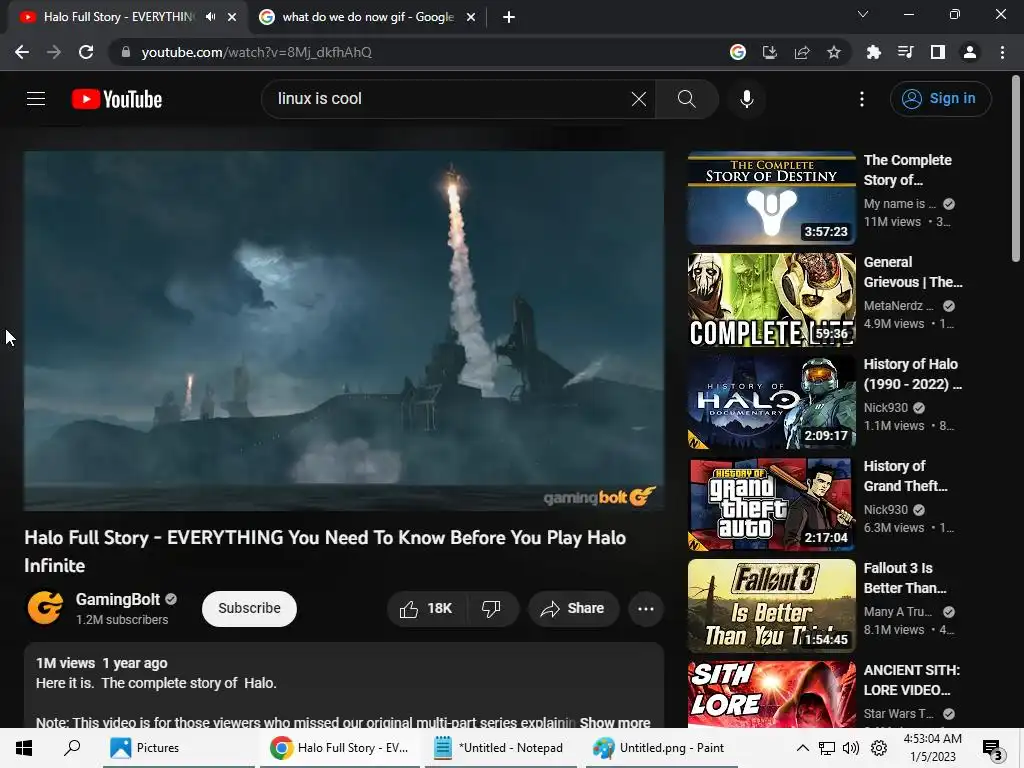1024x768 pixels.
Task: Switch to Halo Full Story tab
Action: click(118, 17)
